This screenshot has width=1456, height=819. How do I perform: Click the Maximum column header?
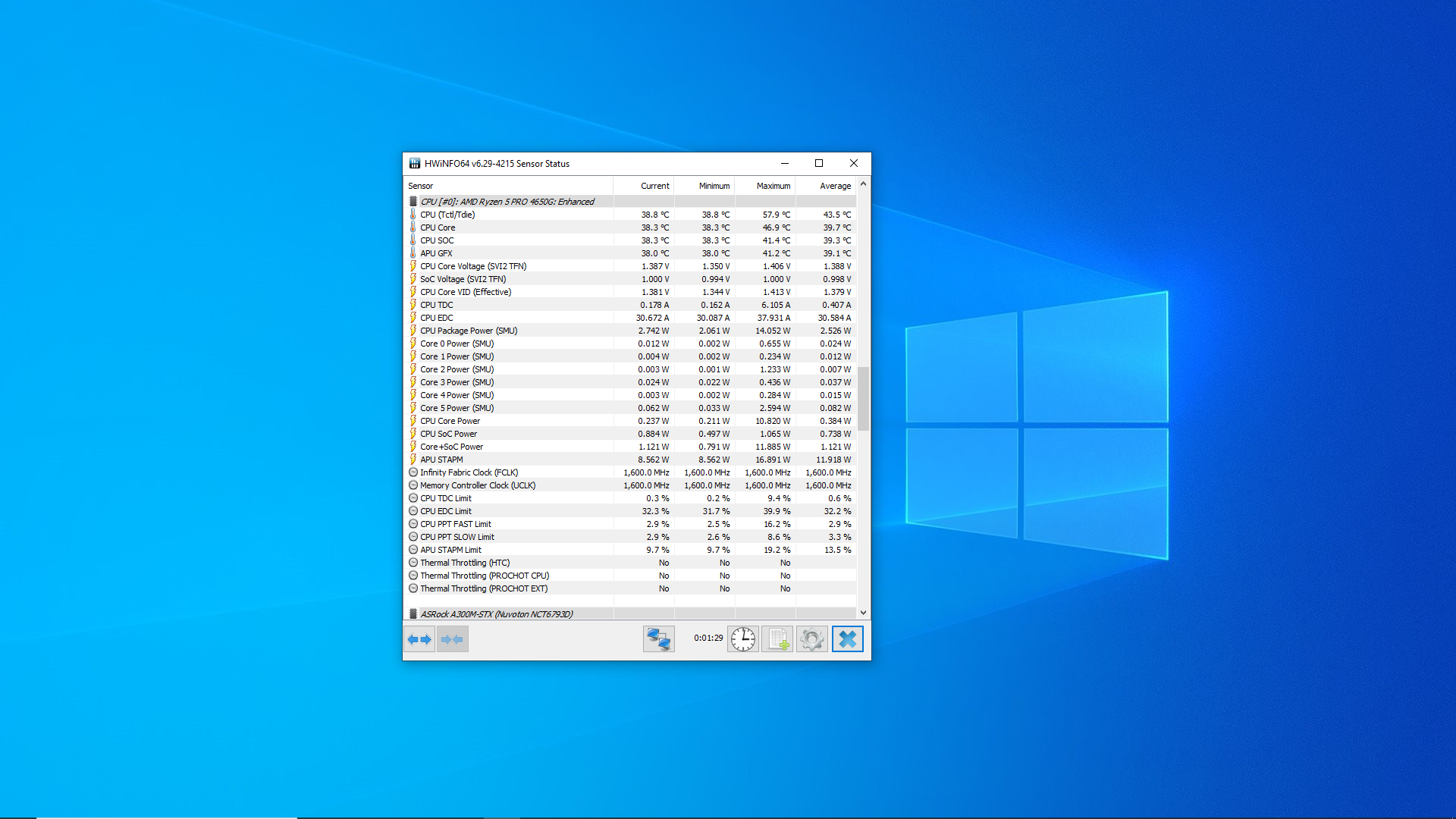pyautogui.click(x=773, y=186)
